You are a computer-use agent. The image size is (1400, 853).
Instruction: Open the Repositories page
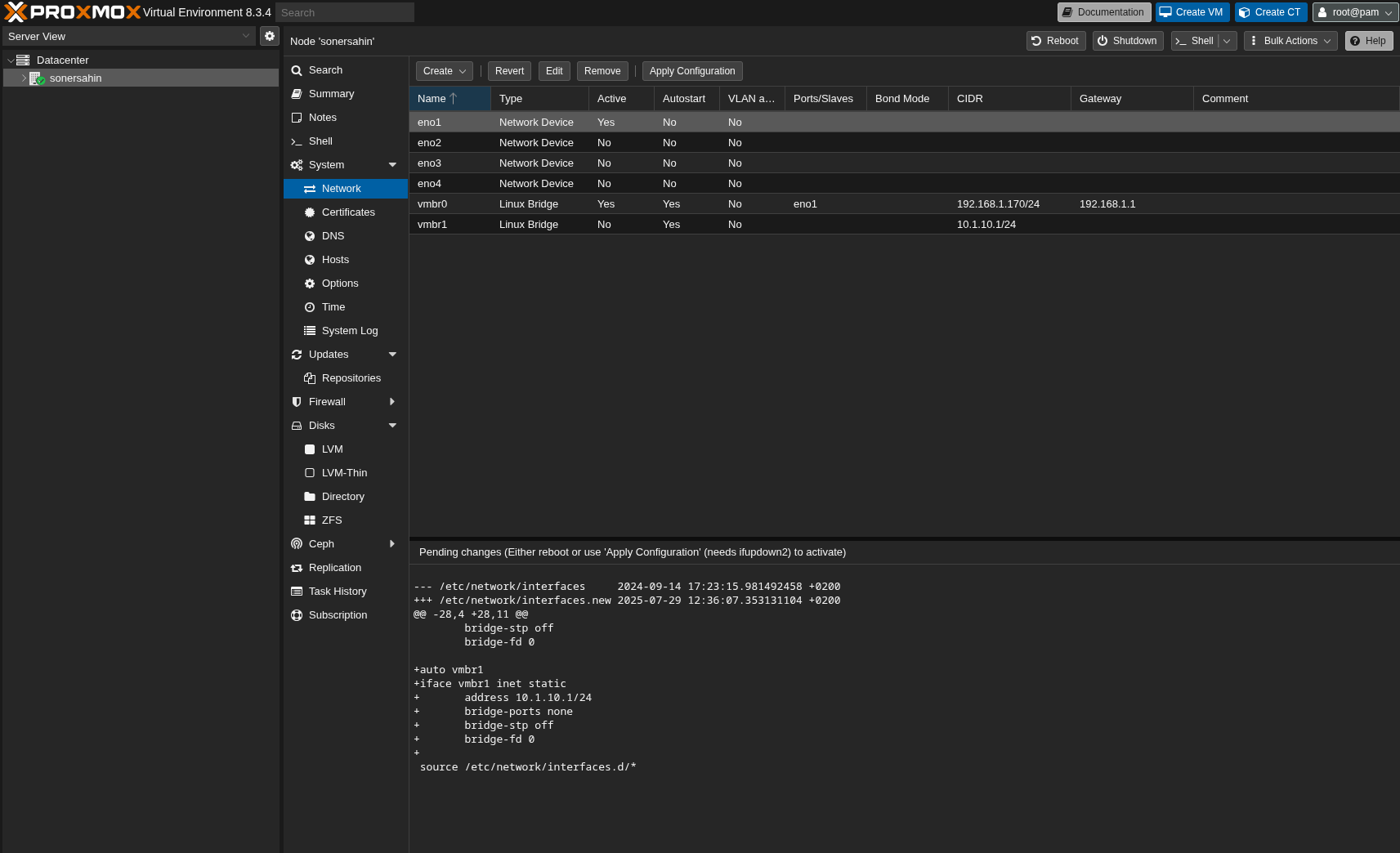(x=351, y=377)
